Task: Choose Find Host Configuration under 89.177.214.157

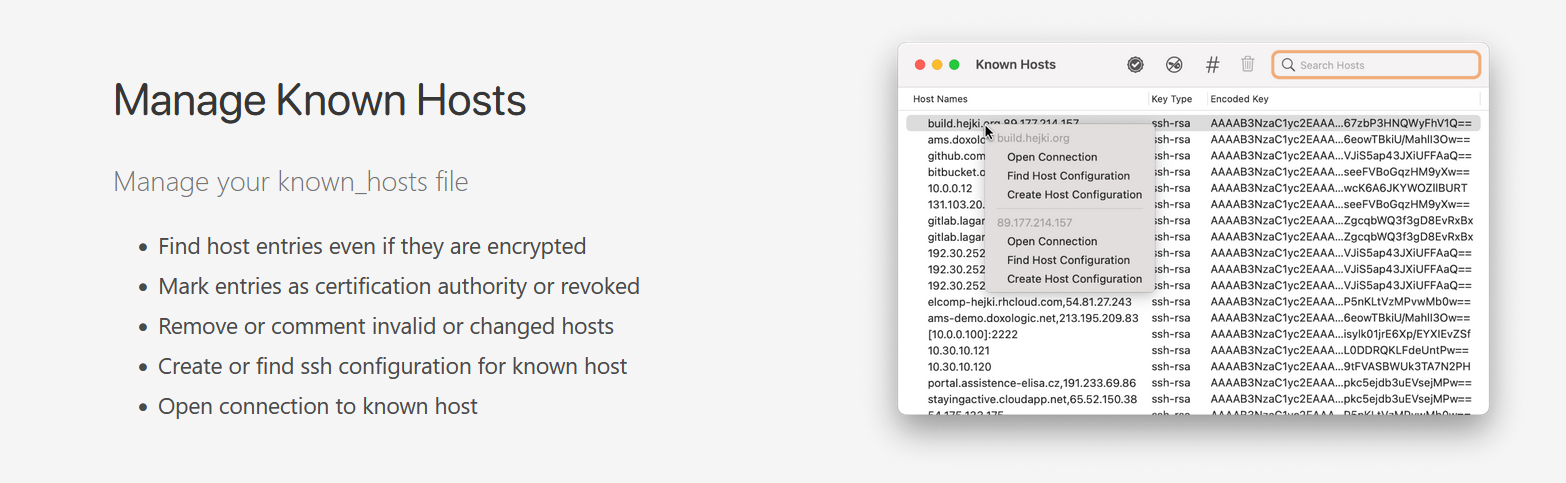Action: coord(1068,260)
